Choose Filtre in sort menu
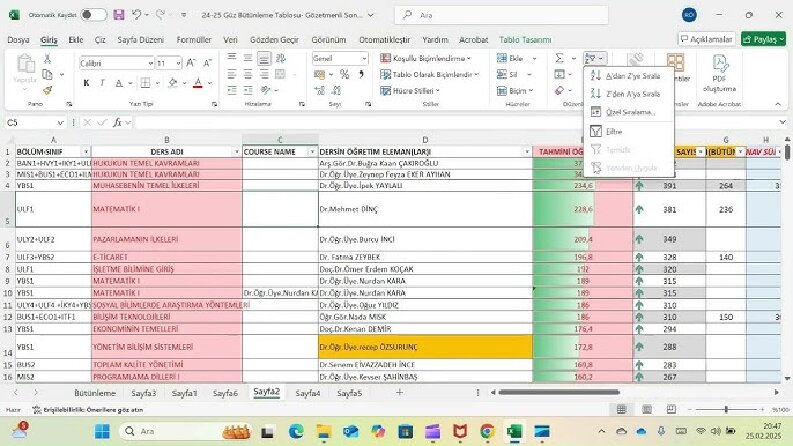 coord(629,131)
